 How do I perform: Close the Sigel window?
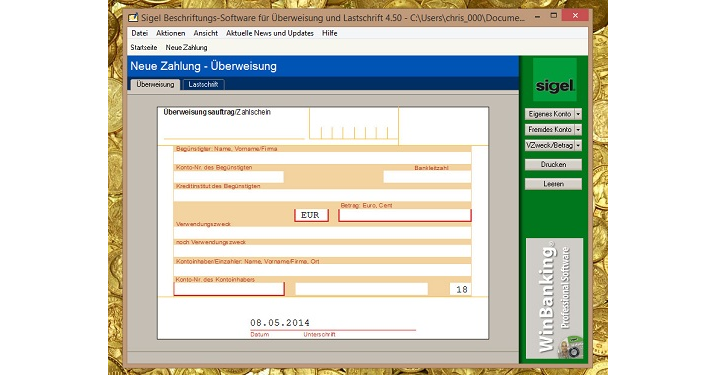[575, 16]
